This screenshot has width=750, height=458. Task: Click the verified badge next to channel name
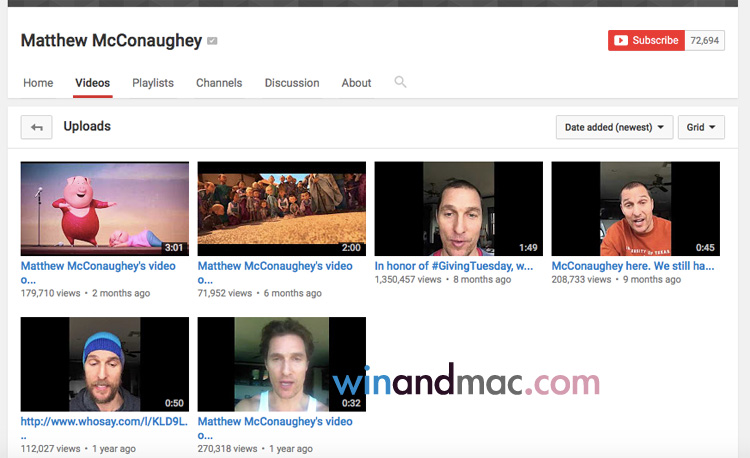[x=212, y=41]
